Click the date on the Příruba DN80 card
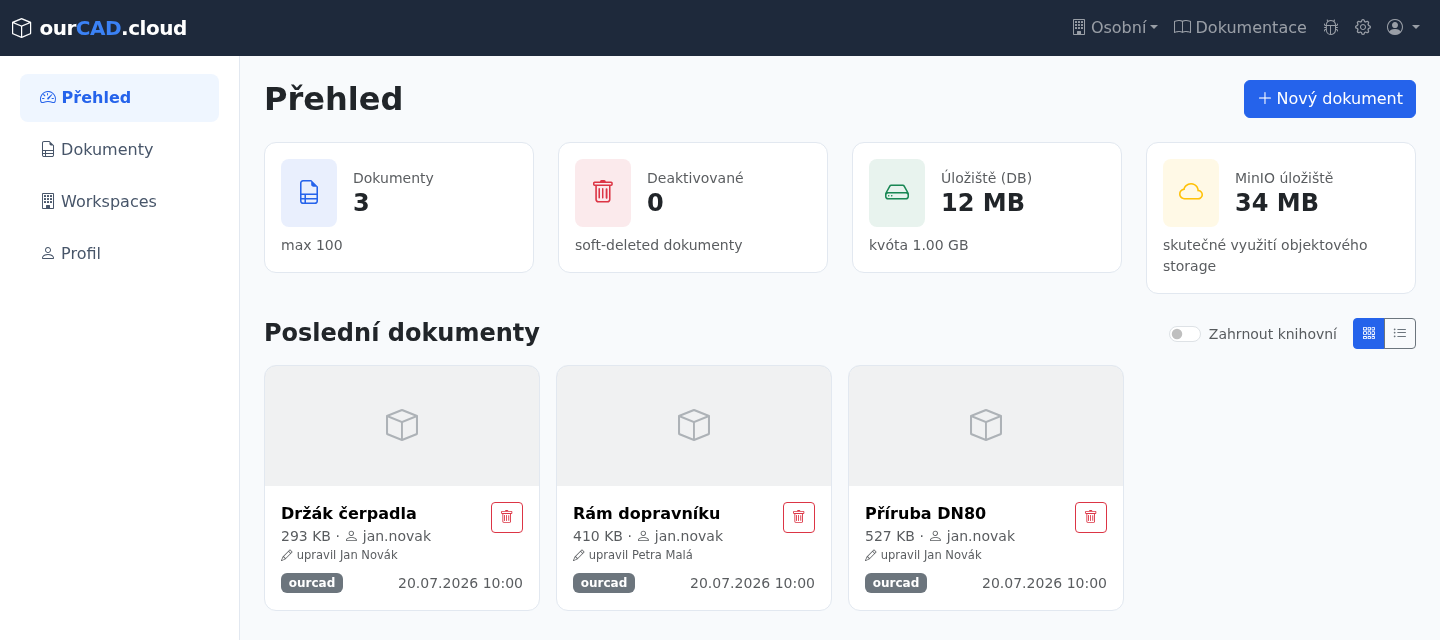 tap(1044, 583)
